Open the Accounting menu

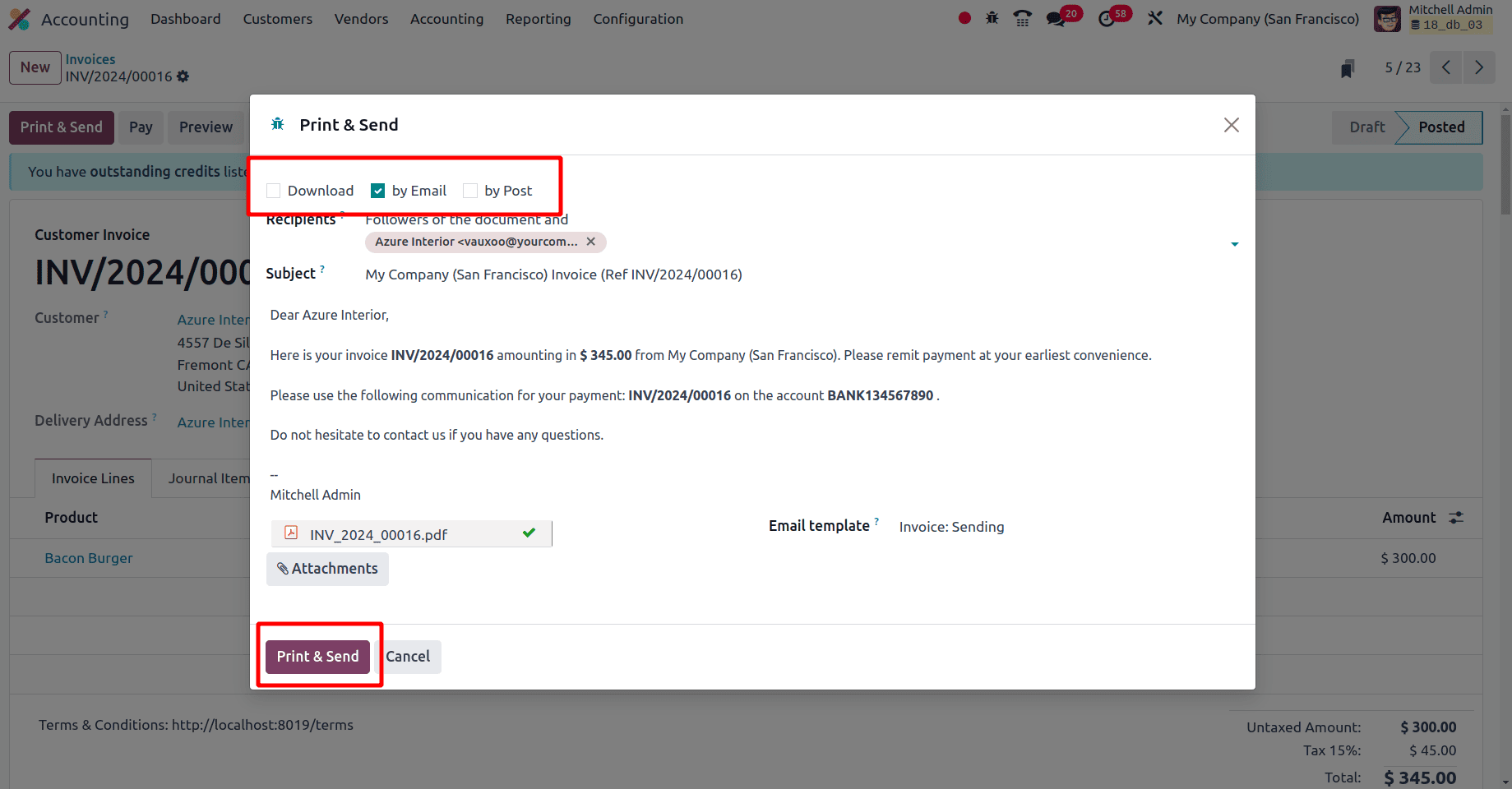click(447, 19)
